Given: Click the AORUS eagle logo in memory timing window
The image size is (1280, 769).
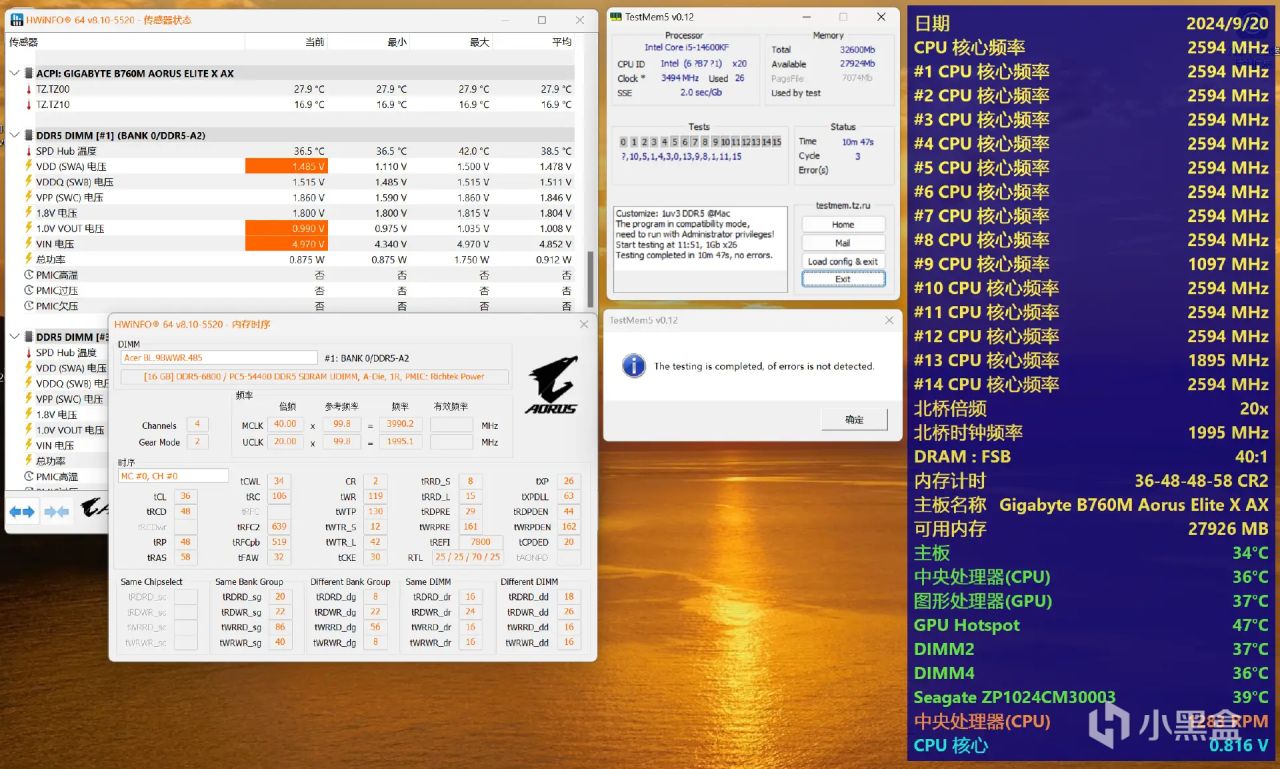Looking at the screenshot, I should (552, 385).
